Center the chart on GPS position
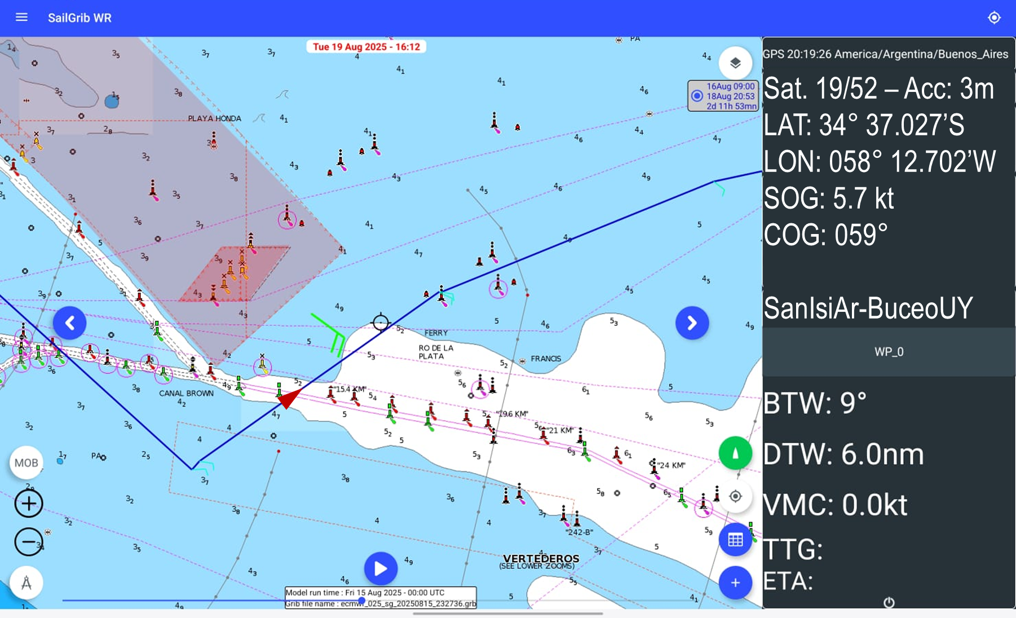Viewport: 1016px width, 618px height. 735,496
